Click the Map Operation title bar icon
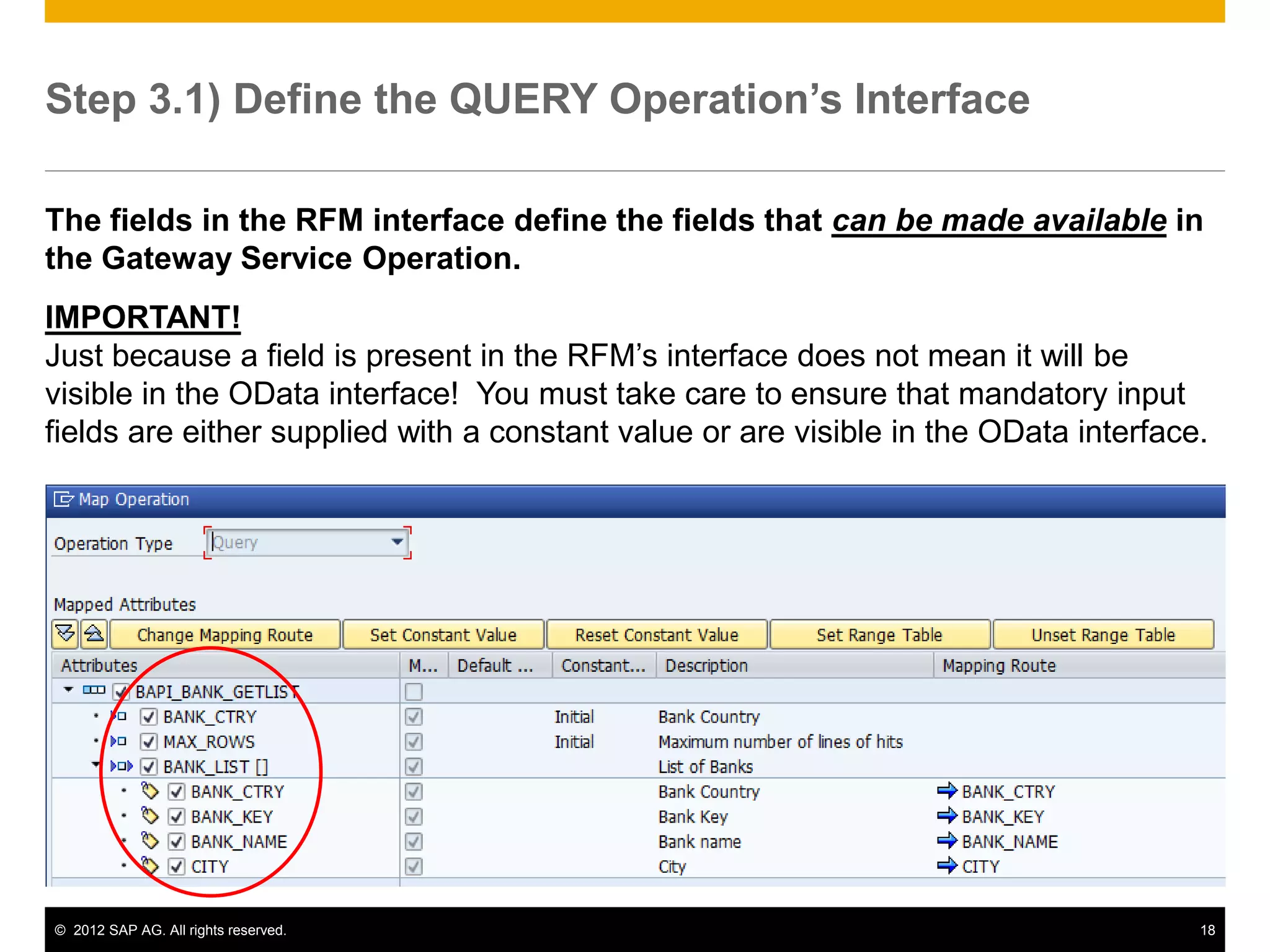The height and width of the screenshot is (952, 1270). (63, 499)
